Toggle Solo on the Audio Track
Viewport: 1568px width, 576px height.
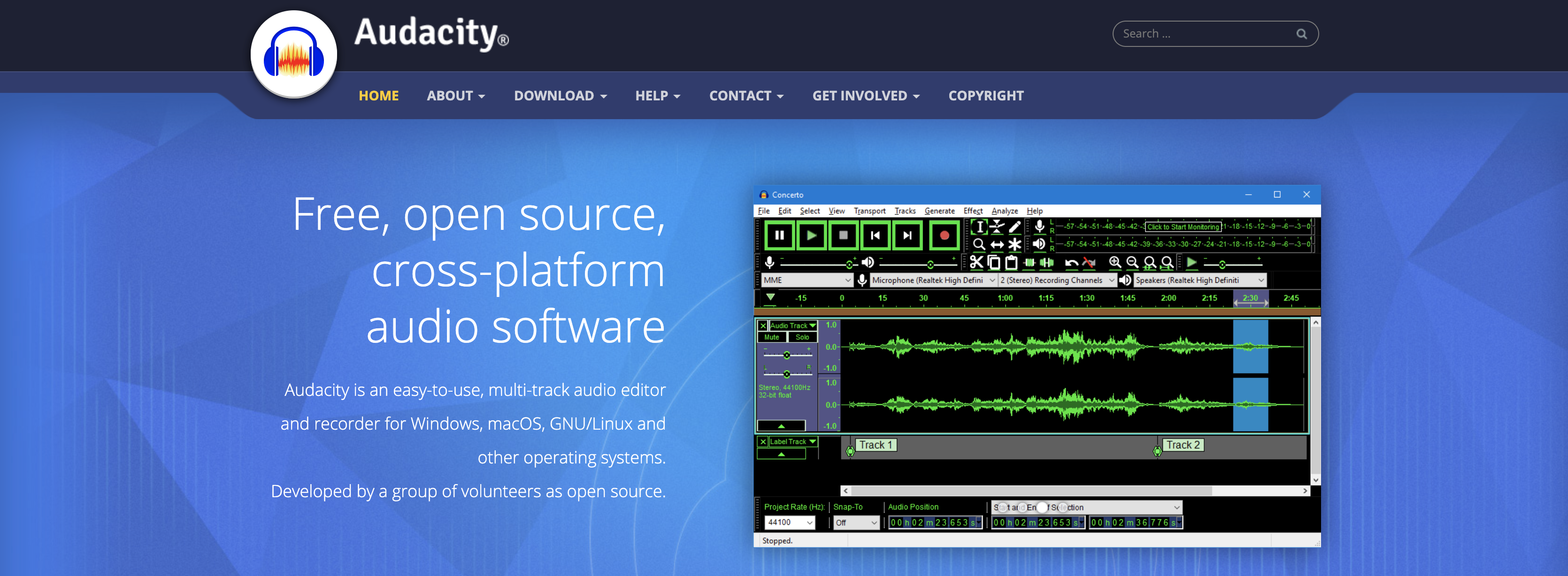coord(802,337)
